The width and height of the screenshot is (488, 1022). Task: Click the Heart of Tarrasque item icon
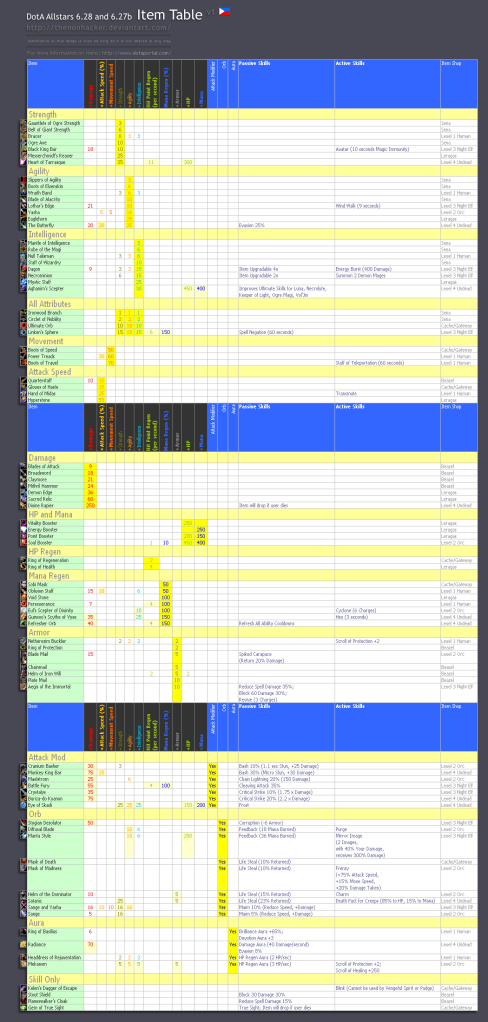point(23,162)
